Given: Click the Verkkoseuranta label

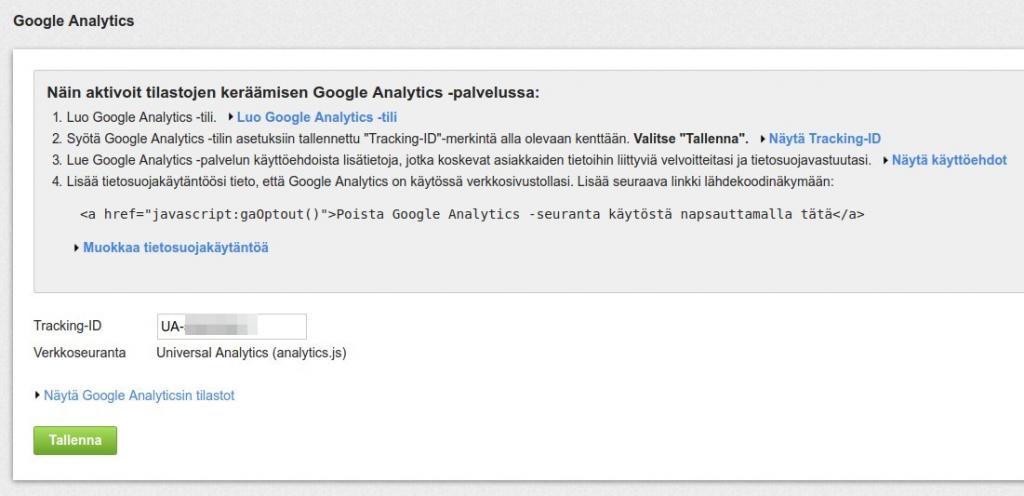Looking at the screenshot, I should pos(80,353).
